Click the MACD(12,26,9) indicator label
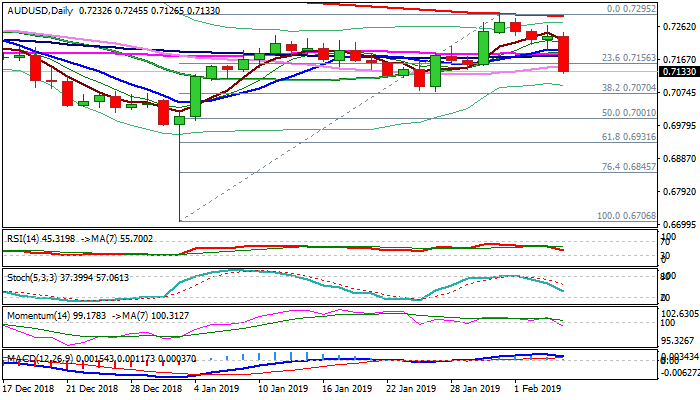The height and width of the screenshot is (400, 700). [38, 356]
